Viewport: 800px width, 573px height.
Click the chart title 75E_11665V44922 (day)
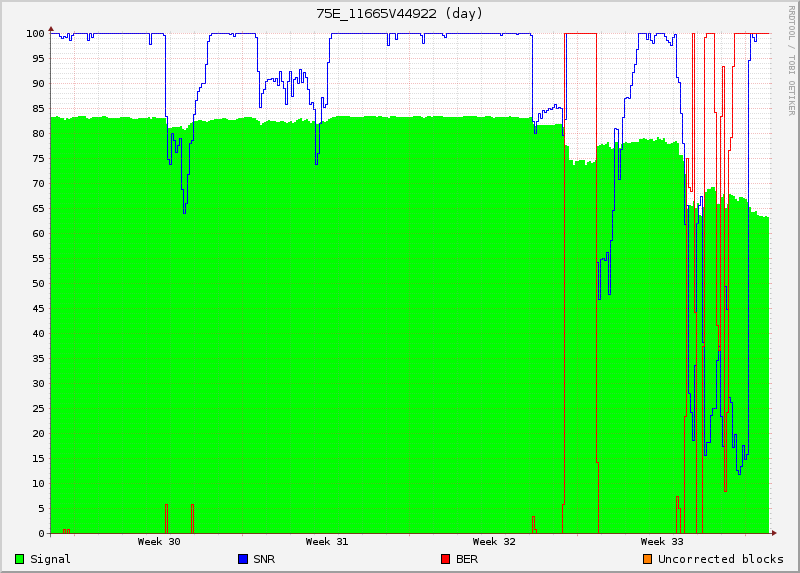point(399,14)
